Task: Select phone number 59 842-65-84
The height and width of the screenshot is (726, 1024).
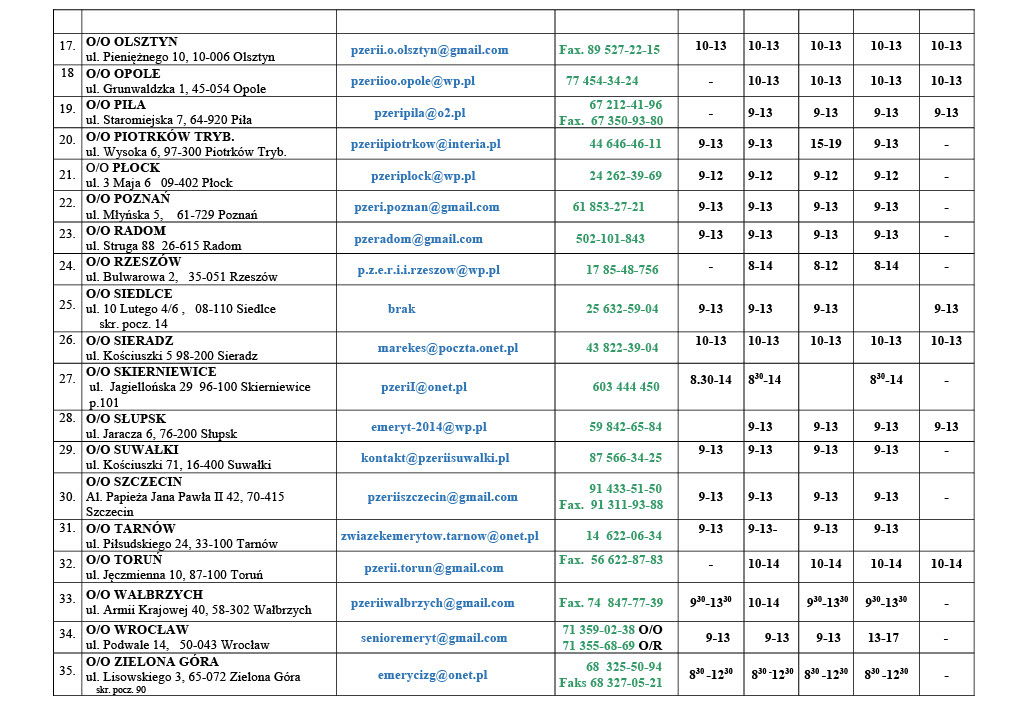Action: coord(626,428)
